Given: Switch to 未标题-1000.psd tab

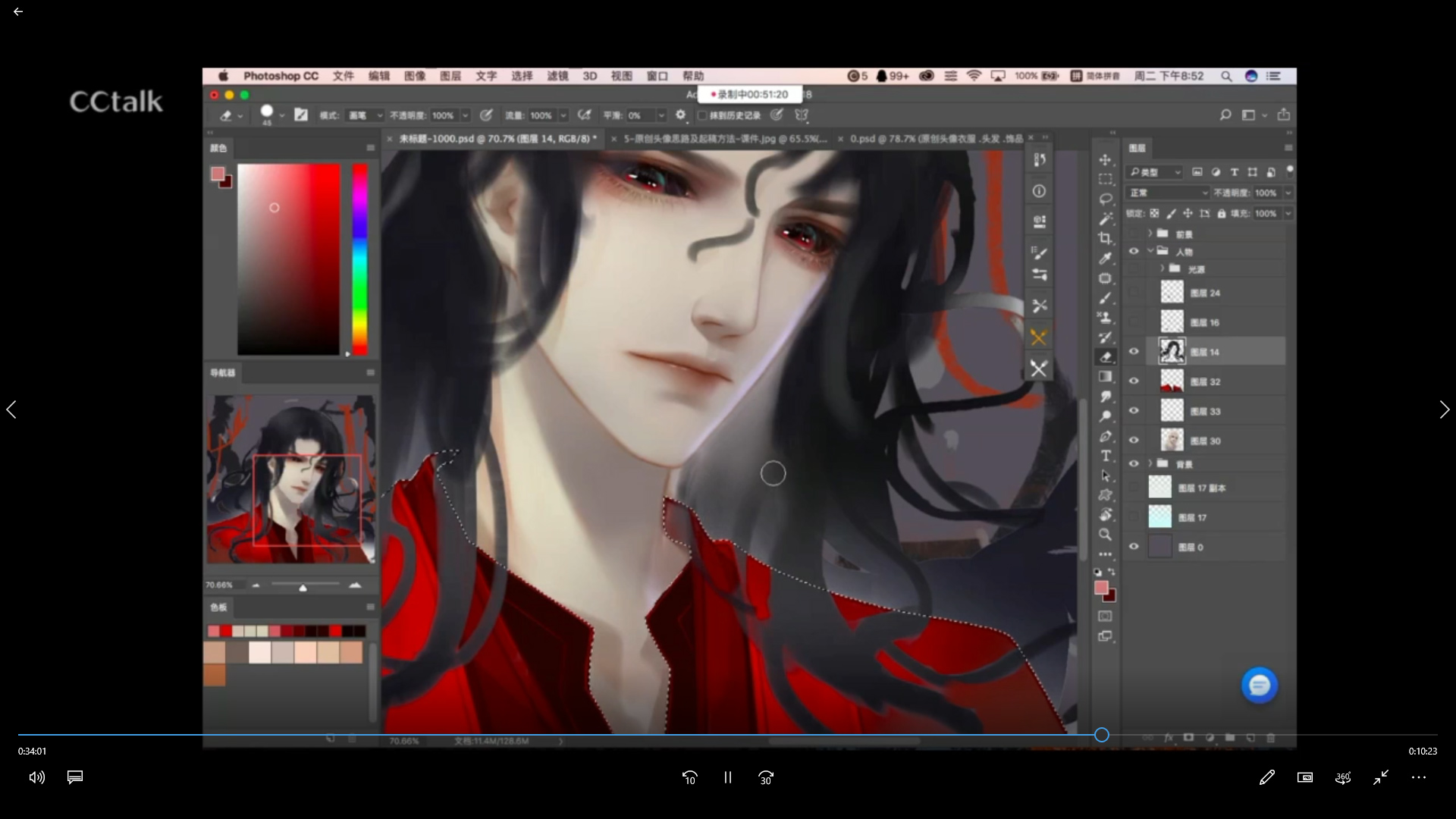Looking at the screenshot, I should (497, 139).
